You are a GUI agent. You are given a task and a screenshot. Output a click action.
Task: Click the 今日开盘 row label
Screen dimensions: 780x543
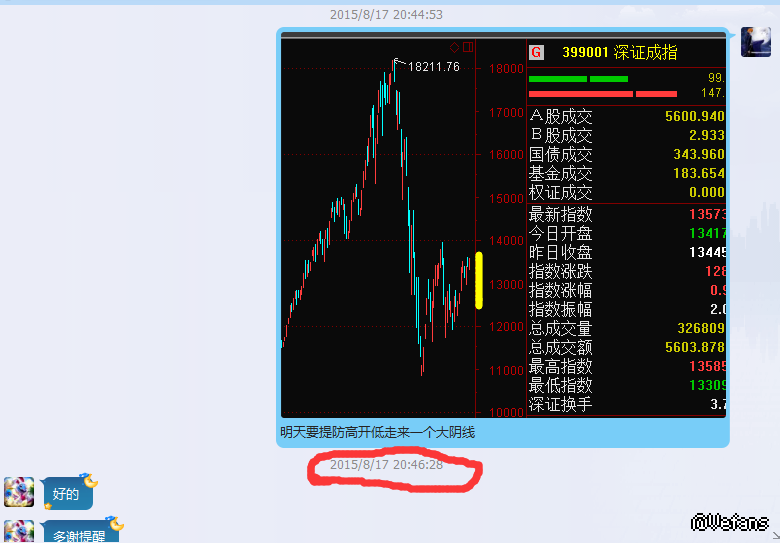(x=561, y=233)
